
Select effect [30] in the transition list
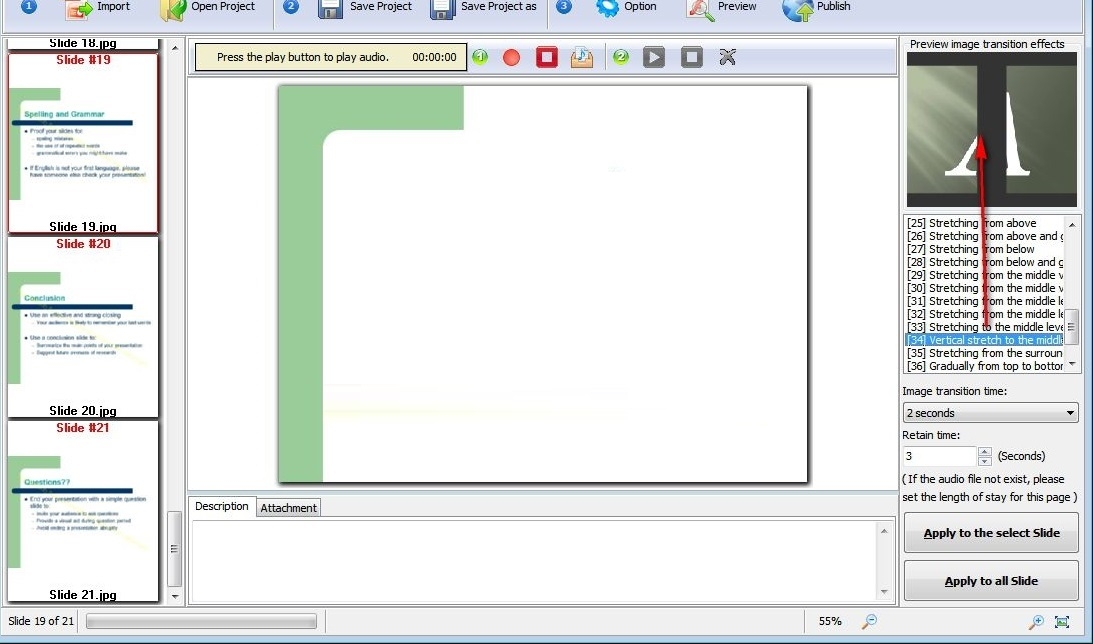click(984, 289)
